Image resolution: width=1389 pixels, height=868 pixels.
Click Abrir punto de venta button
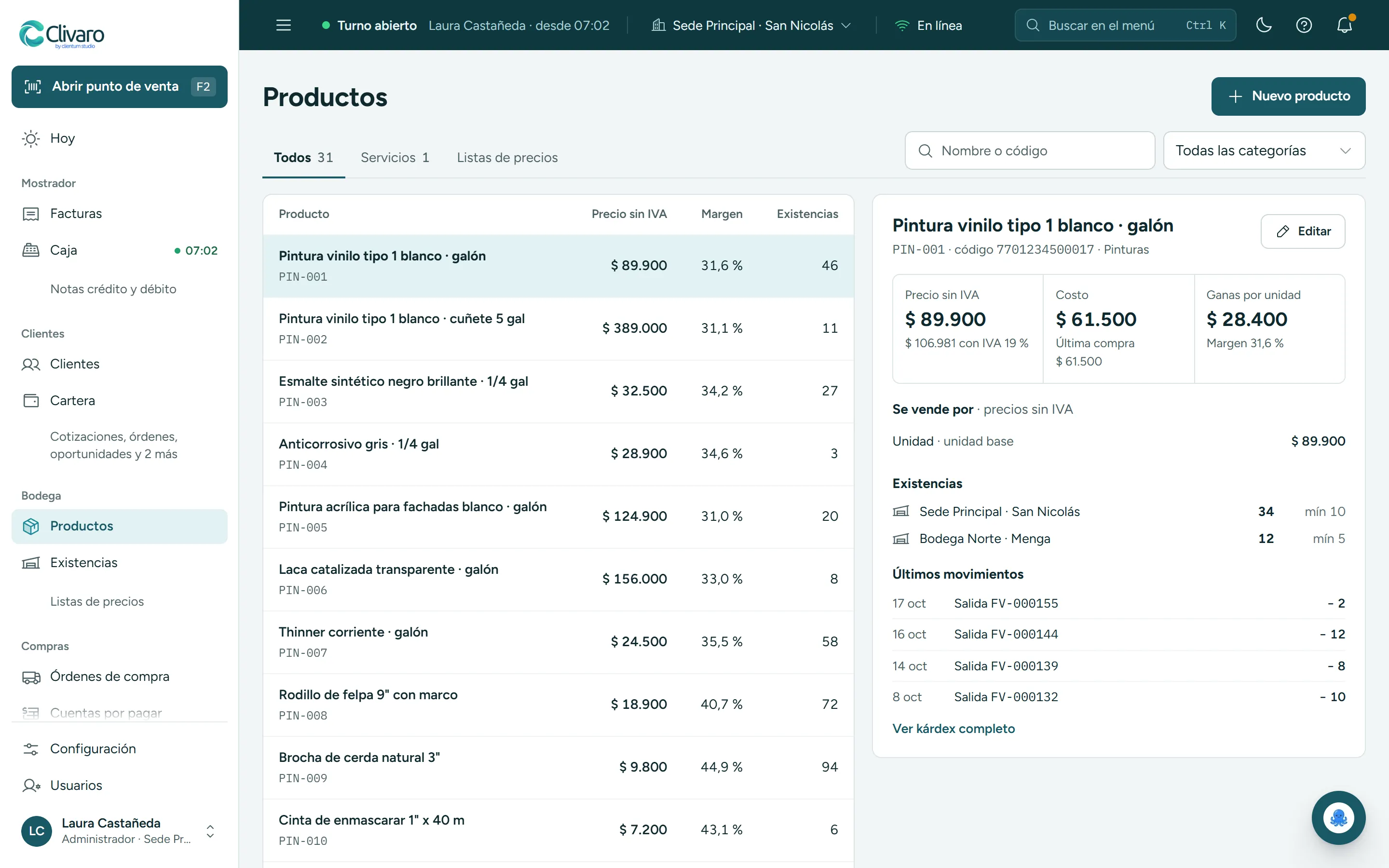(120, 87)
